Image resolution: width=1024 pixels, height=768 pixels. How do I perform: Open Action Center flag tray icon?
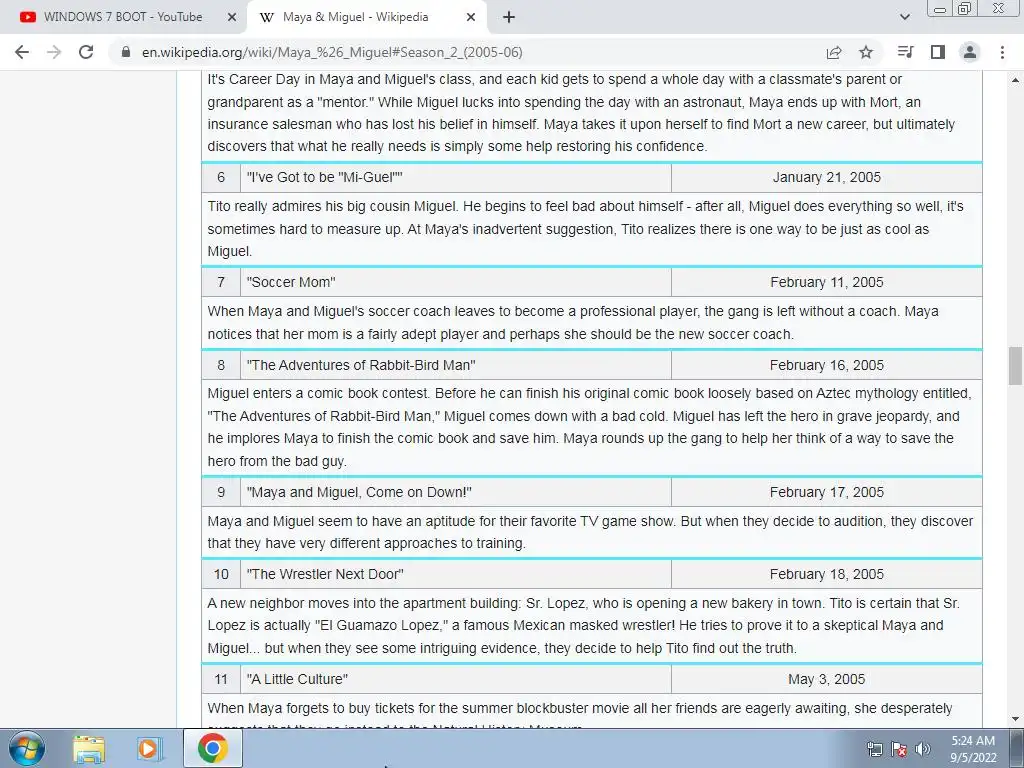[x=899, y=750]
